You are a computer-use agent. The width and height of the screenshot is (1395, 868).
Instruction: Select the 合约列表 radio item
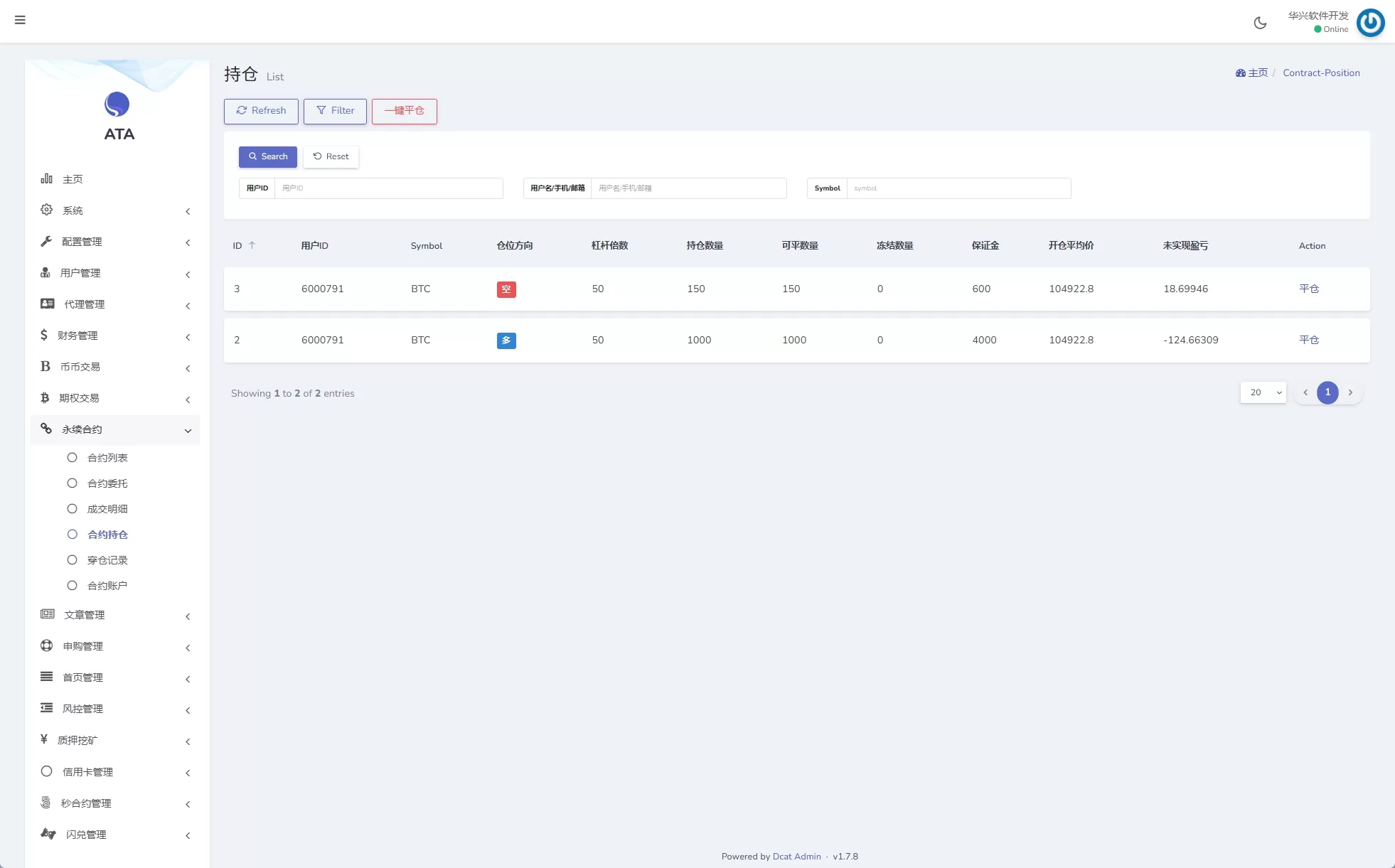[72, 458]
